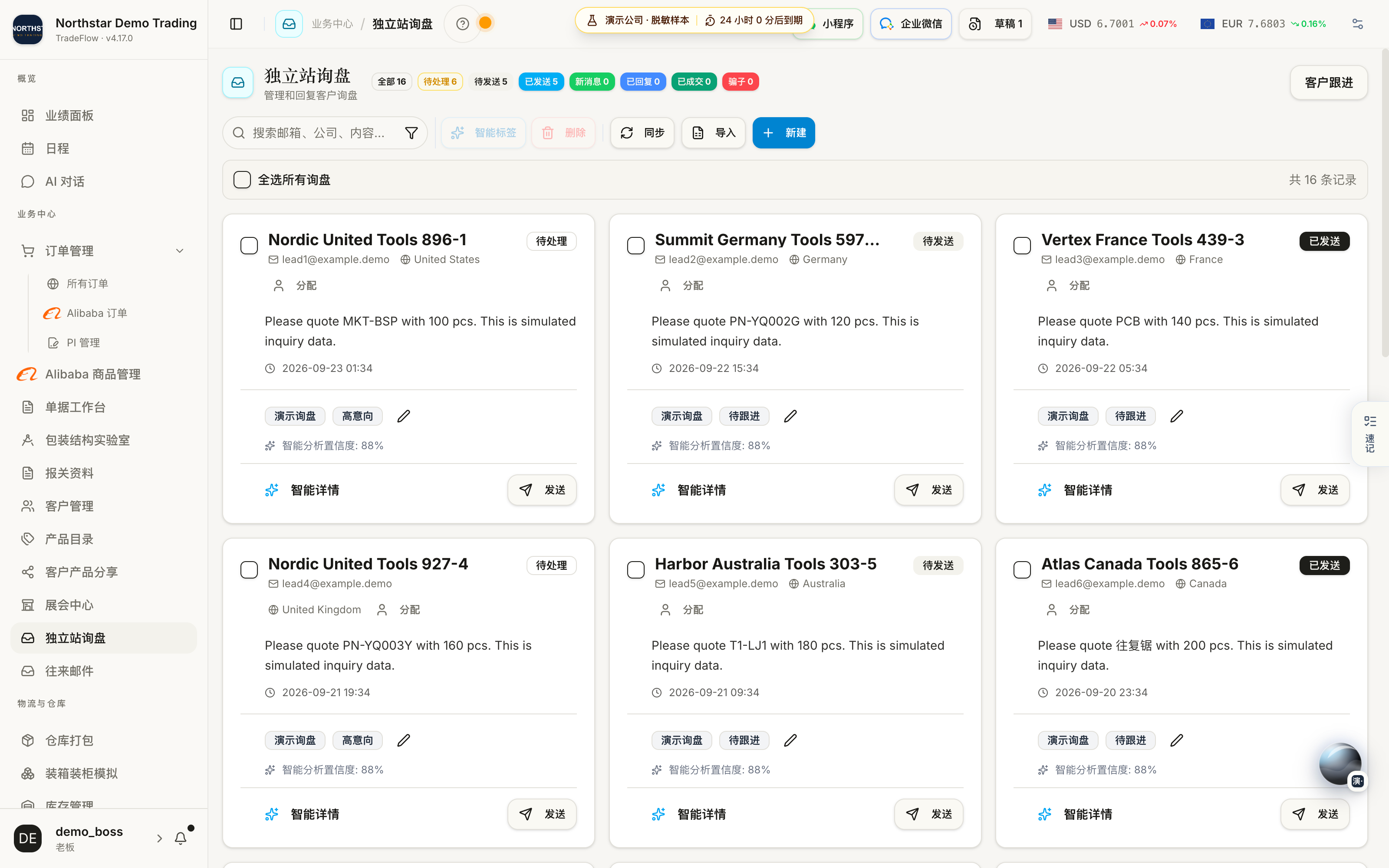Open 企业微信 in the top bar
This screenshot has width=1389, height=868.
point(911,23)
